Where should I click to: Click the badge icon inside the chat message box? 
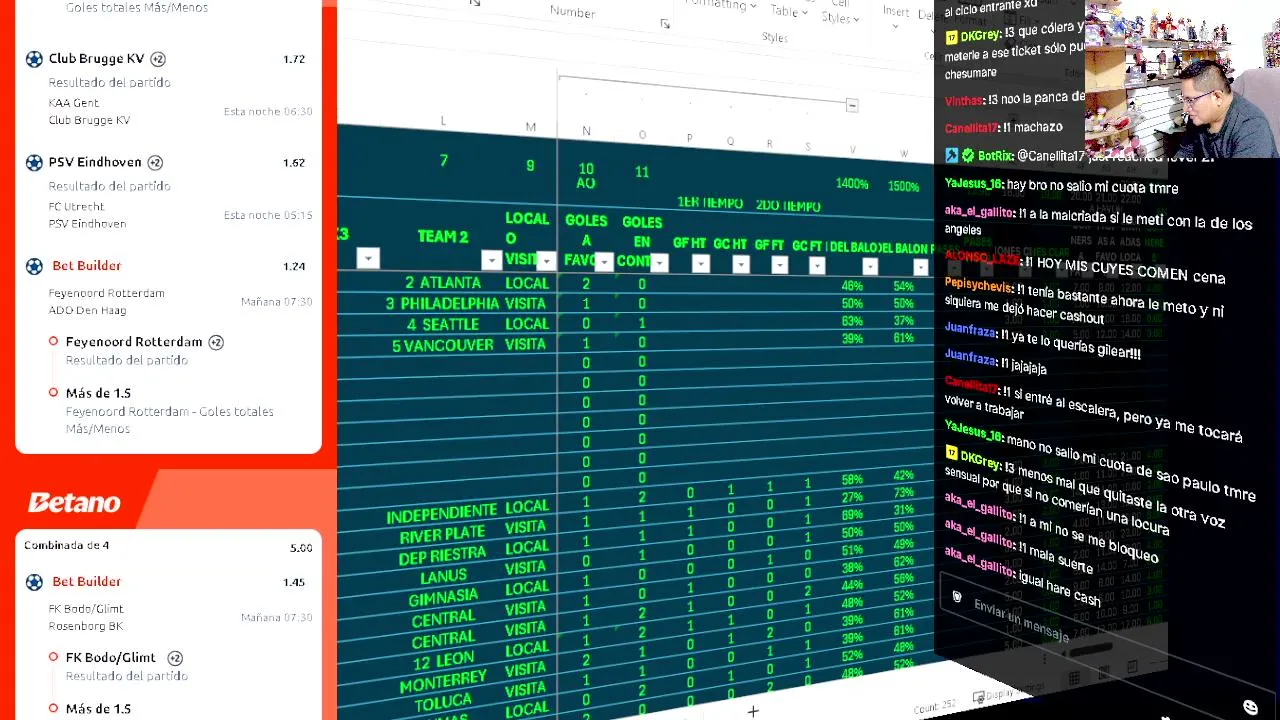(956, 597)
